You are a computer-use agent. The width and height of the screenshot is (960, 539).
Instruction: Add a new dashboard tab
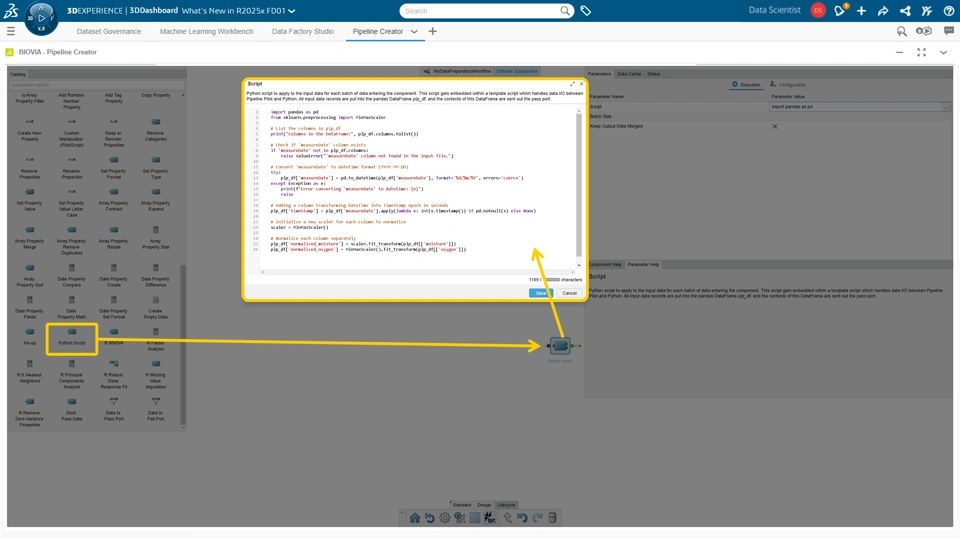[433, 31]
